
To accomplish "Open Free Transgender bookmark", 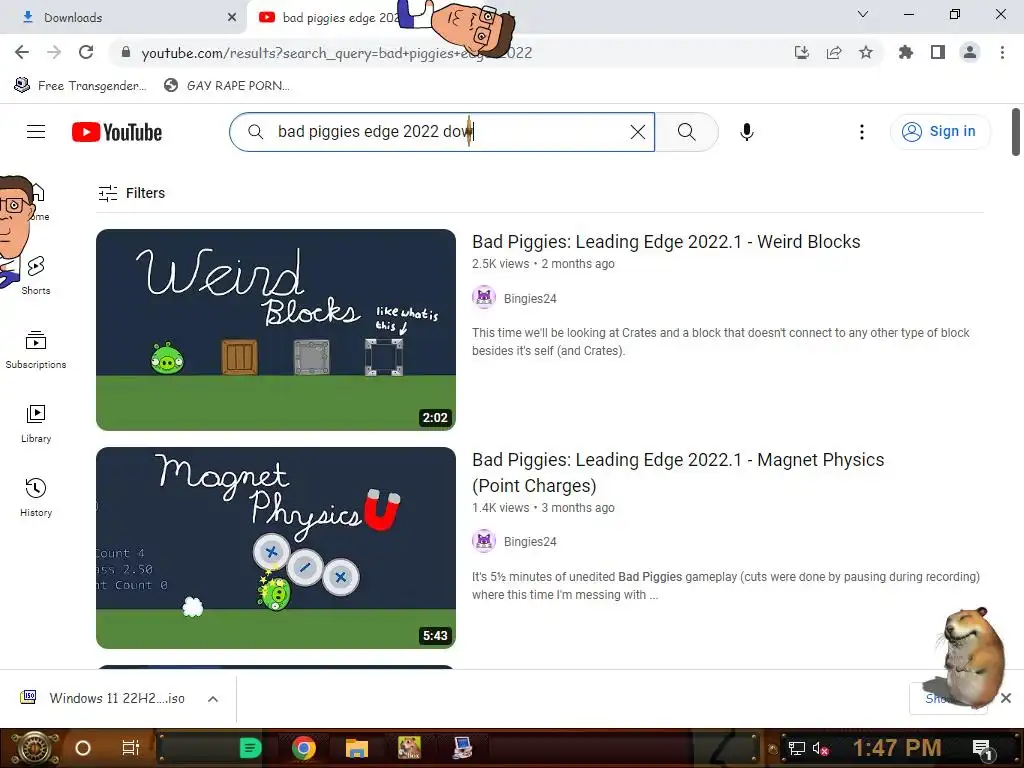I will pyautogui.click(x=80, y=86).
